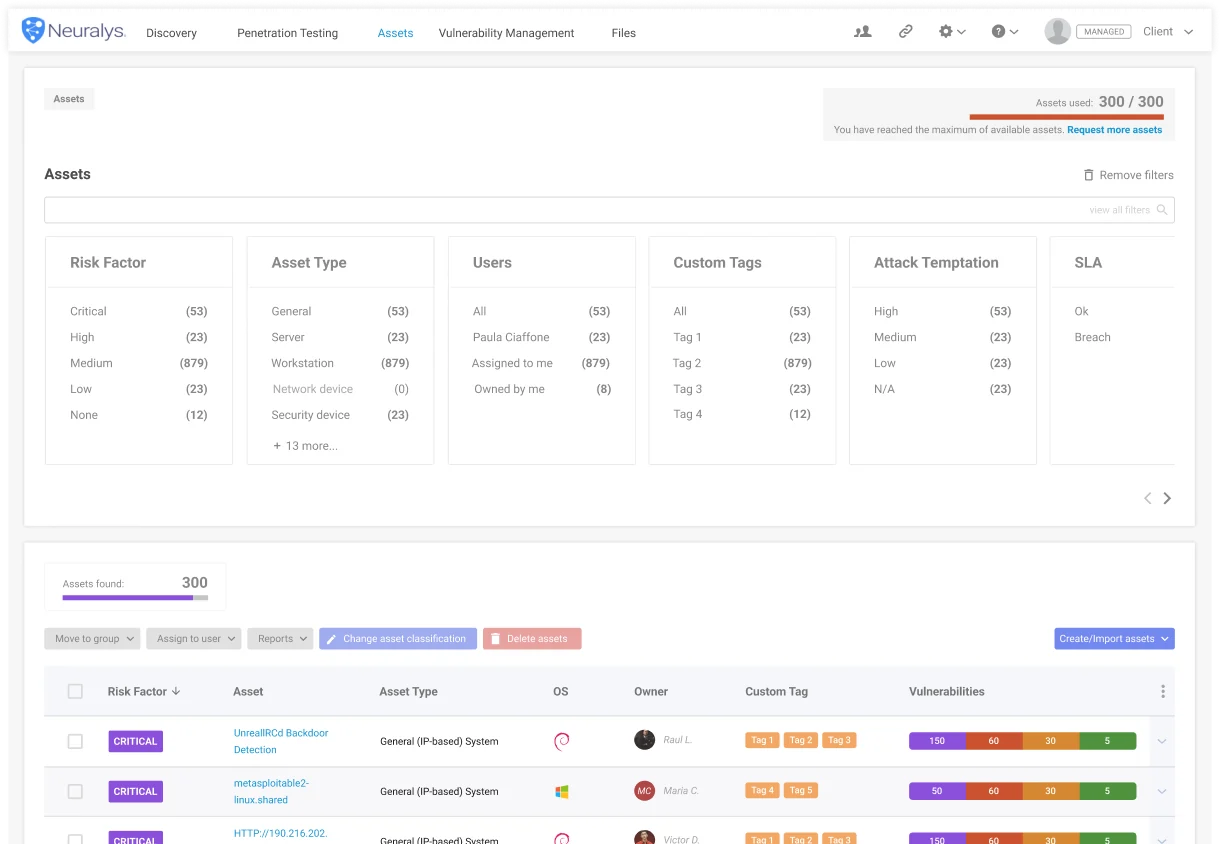
Task: Open the Discovery menu
Action: click(x=171, y=33)
